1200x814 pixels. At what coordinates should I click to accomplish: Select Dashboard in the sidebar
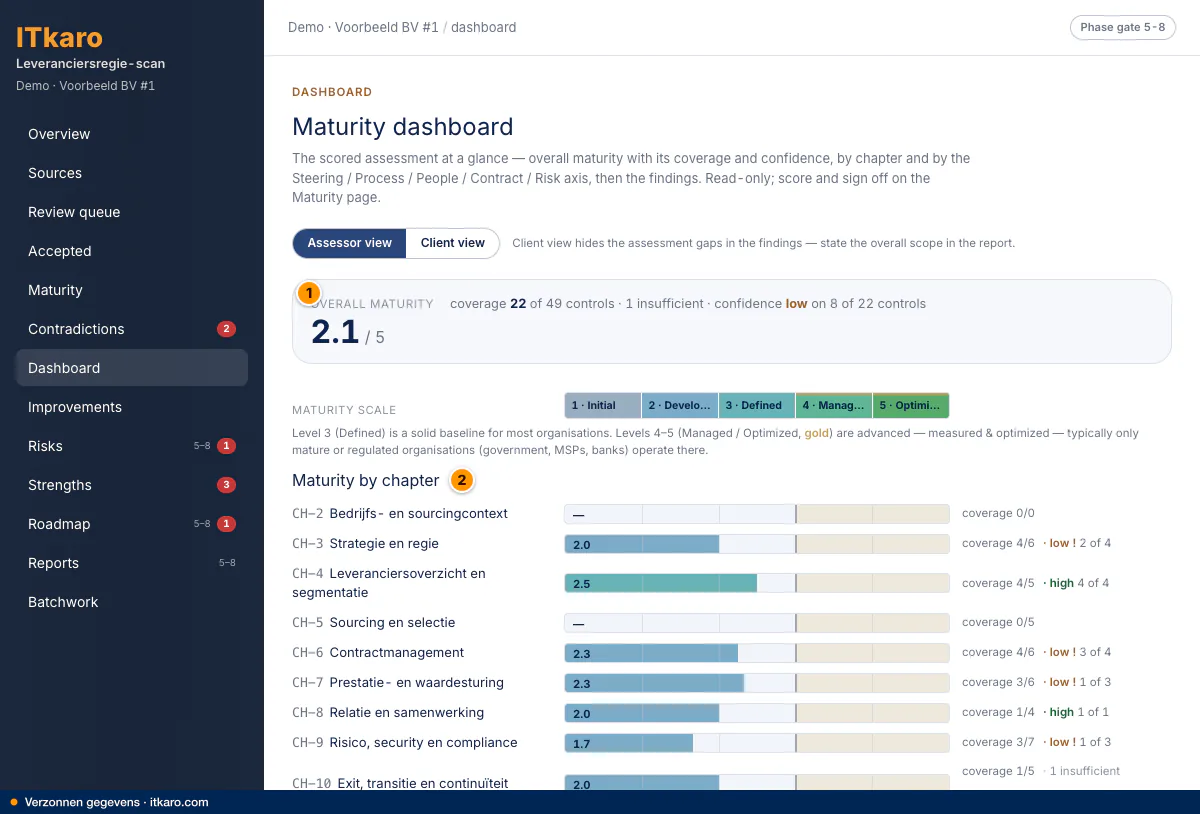pos(132,368)
